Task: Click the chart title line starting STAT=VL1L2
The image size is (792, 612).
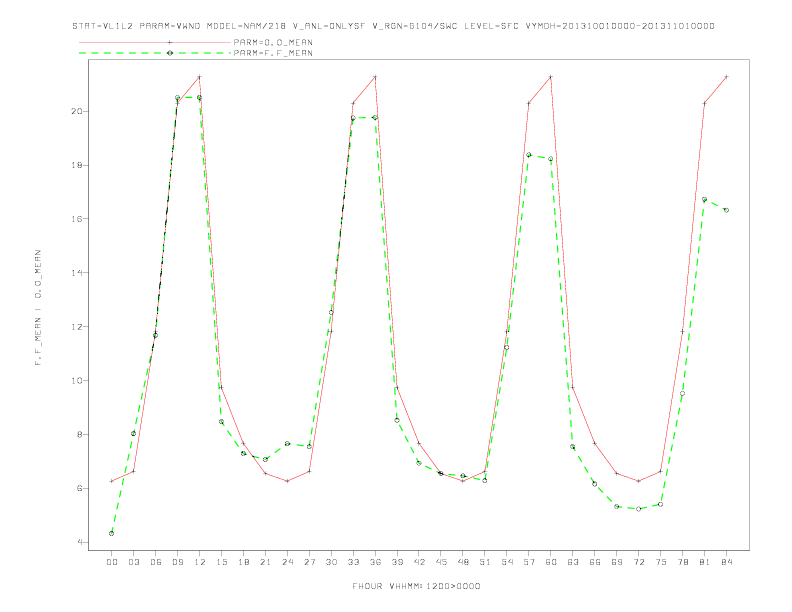Action: point(393,26)
